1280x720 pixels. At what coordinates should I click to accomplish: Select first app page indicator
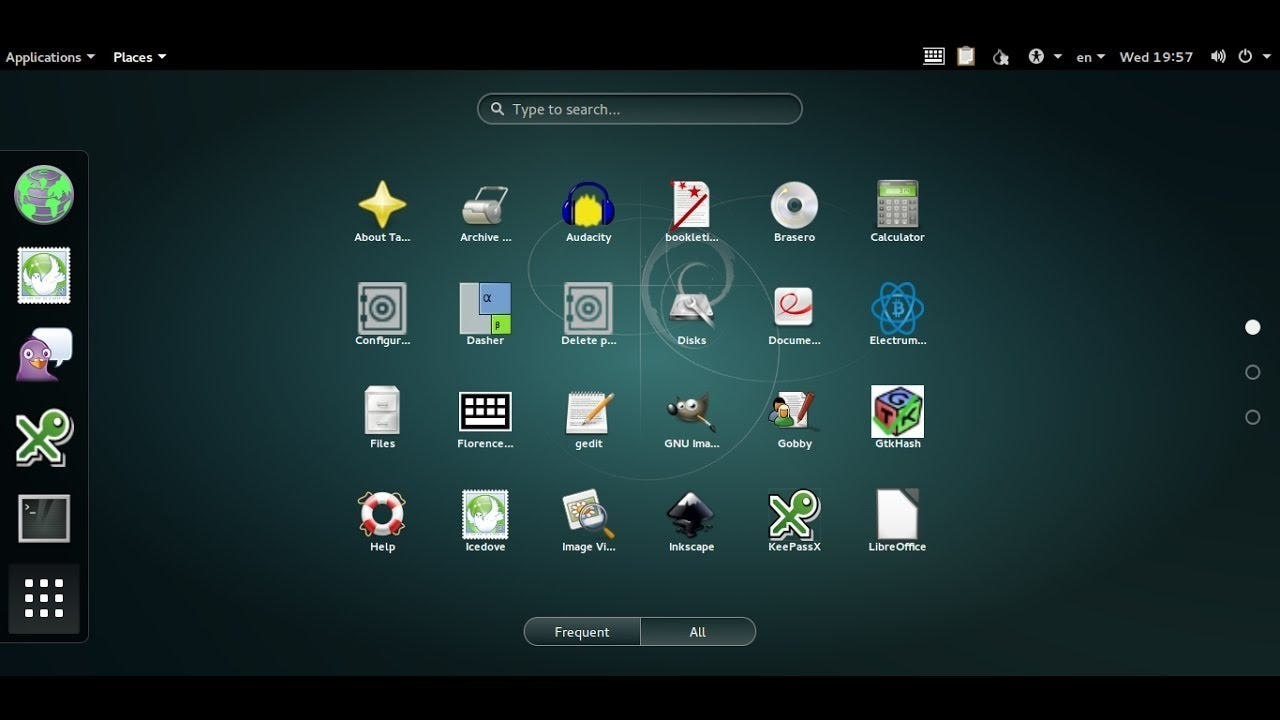1252,327
